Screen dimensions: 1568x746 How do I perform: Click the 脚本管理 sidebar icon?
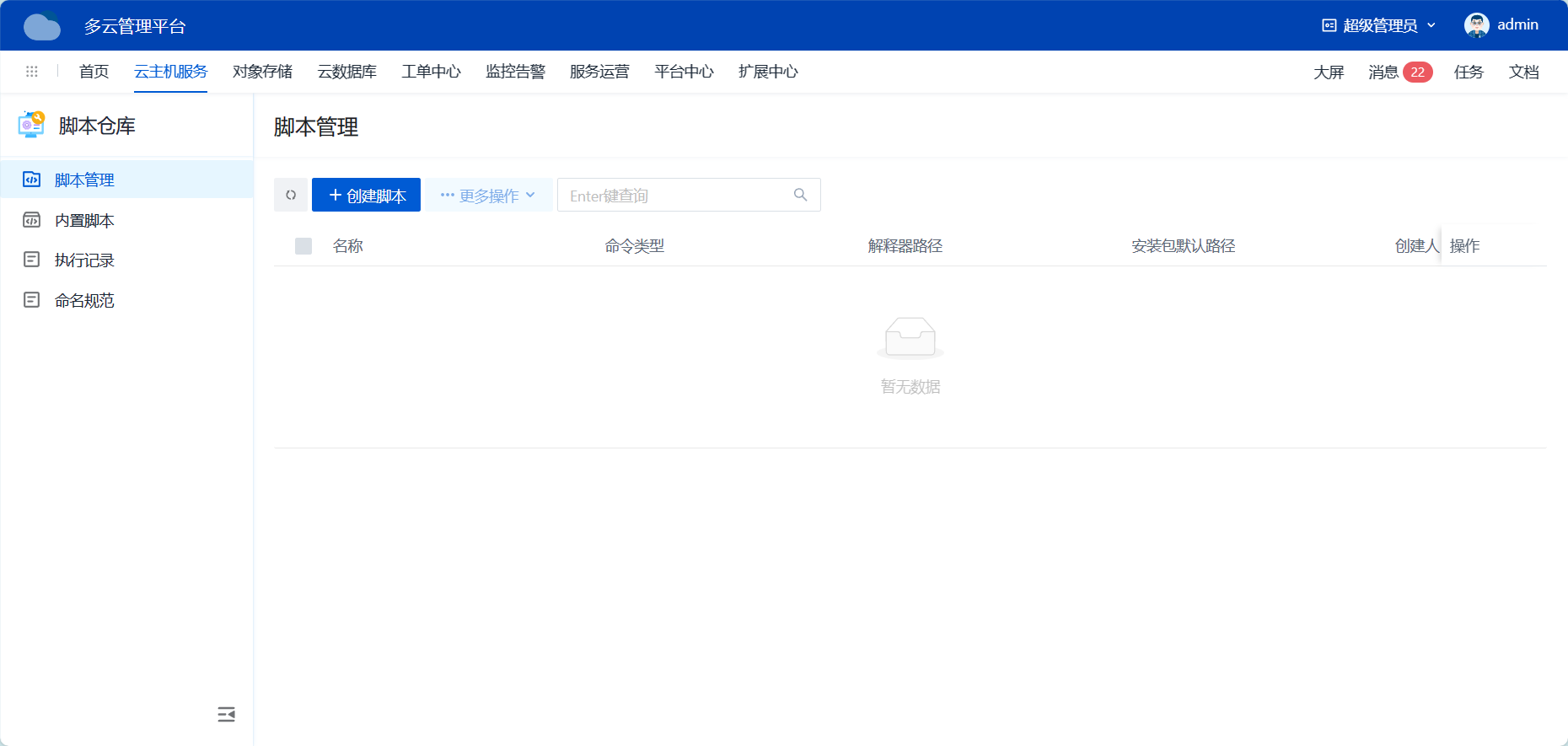[31, 180]
